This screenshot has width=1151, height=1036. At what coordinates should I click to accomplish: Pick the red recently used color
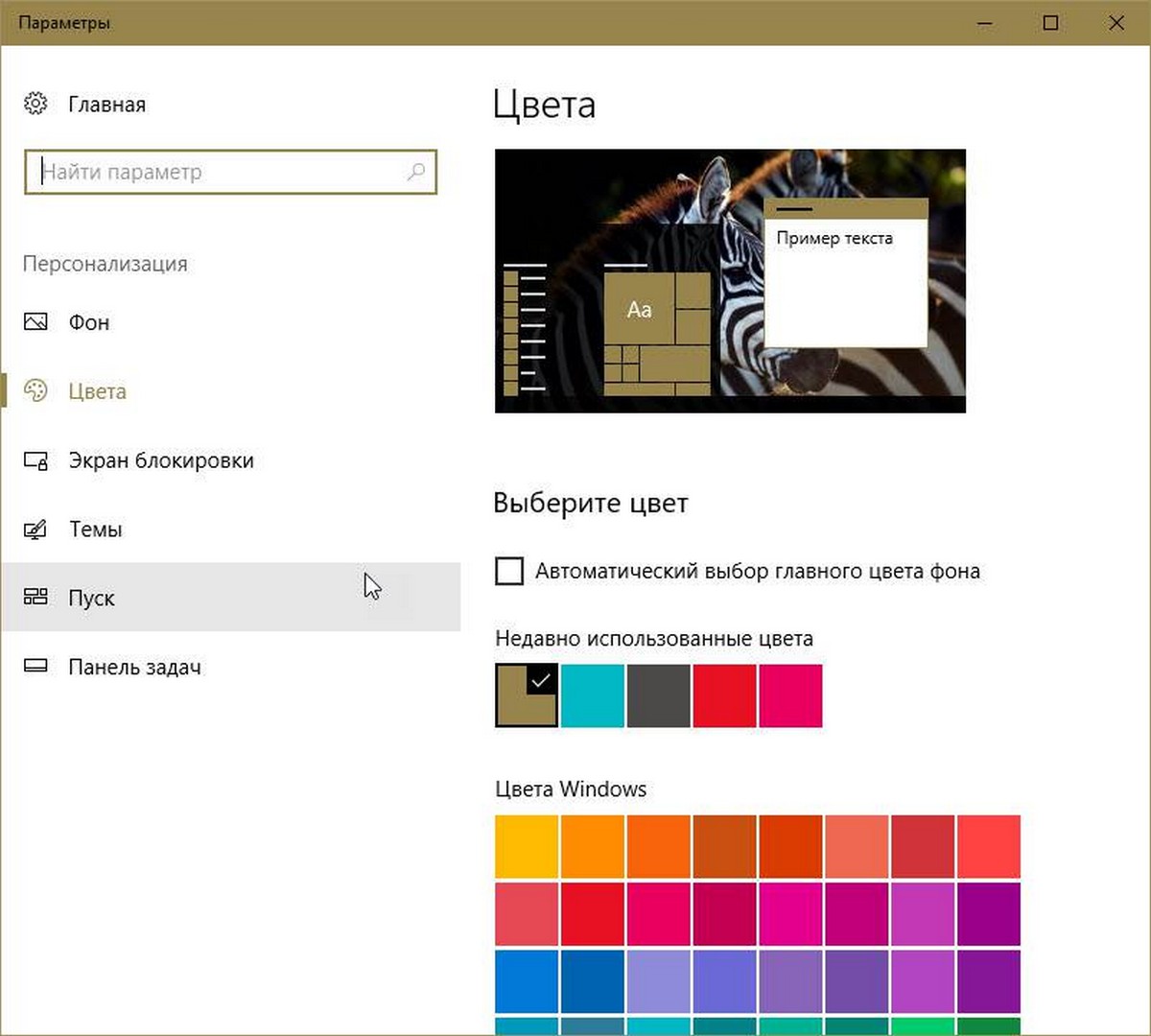click(x=724, y=695)
